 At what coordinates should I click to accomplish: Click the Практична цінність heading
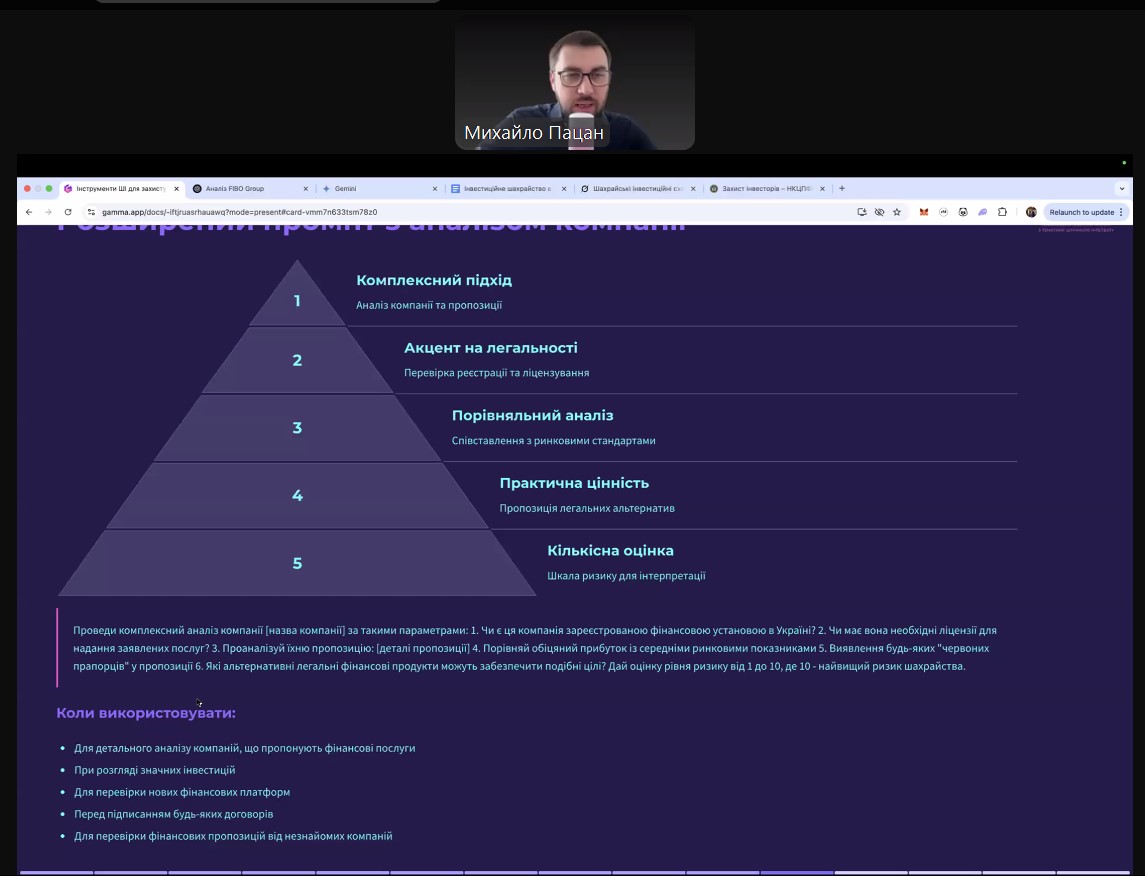coord(574,483)
